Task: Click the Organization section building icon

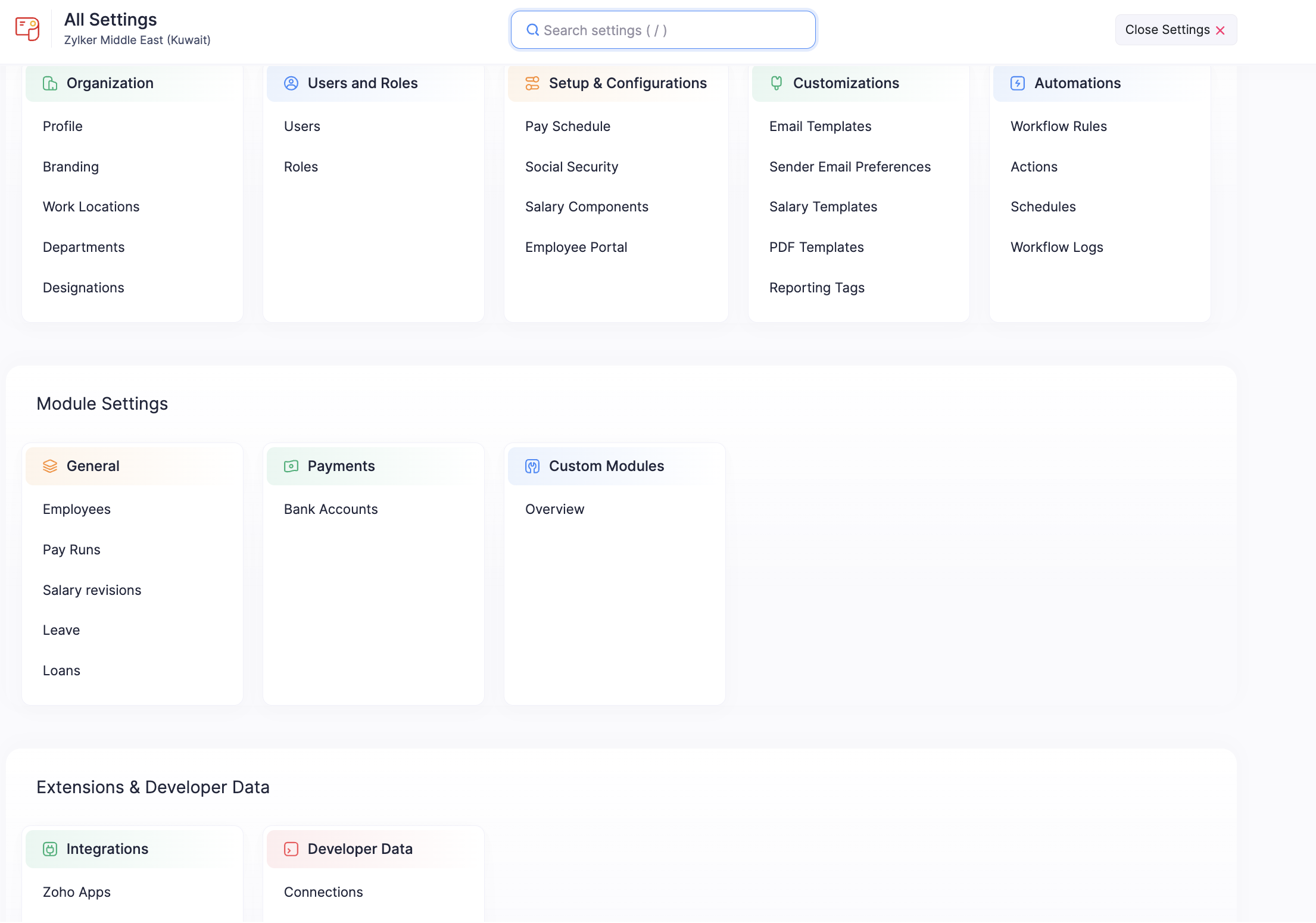Action: (50, 83)
